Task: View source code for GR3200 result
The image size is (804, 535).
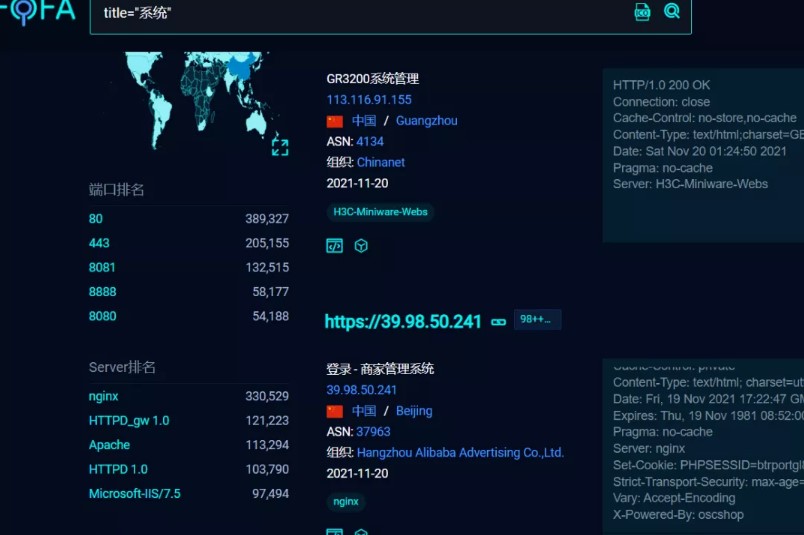Action: tap(334, 246)
